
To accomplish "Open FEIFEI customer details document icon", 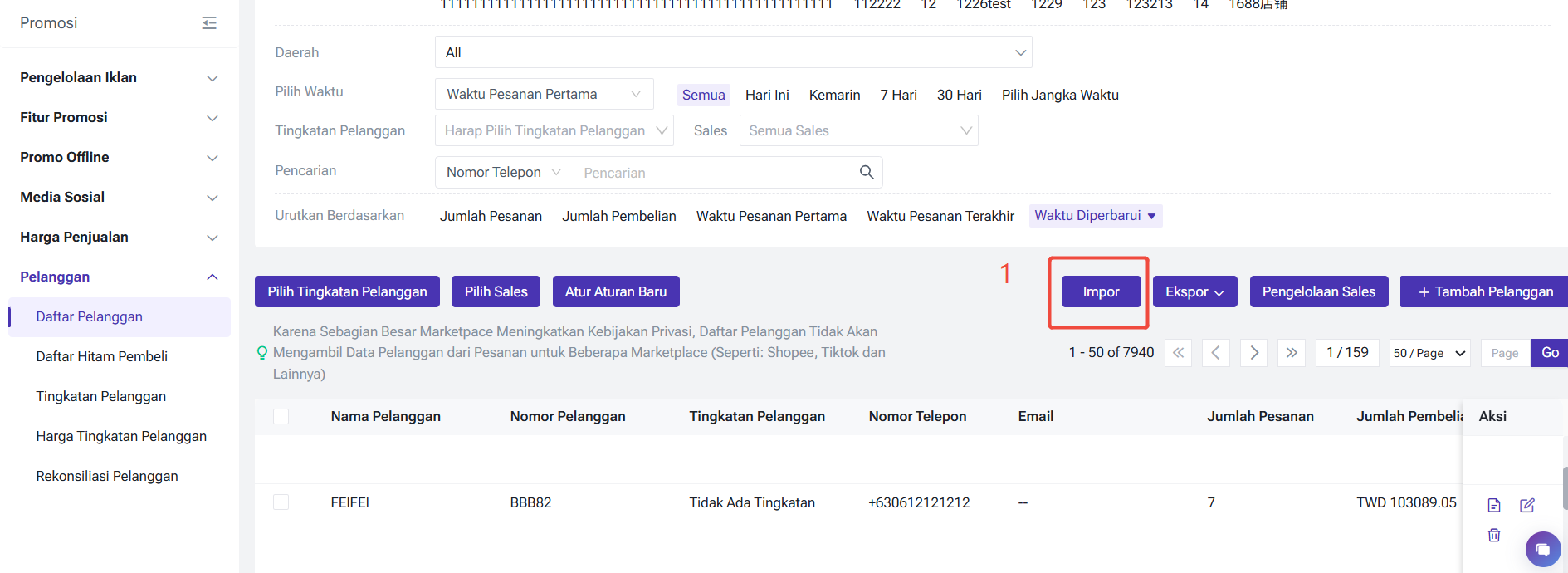I will click(1493, 505).
